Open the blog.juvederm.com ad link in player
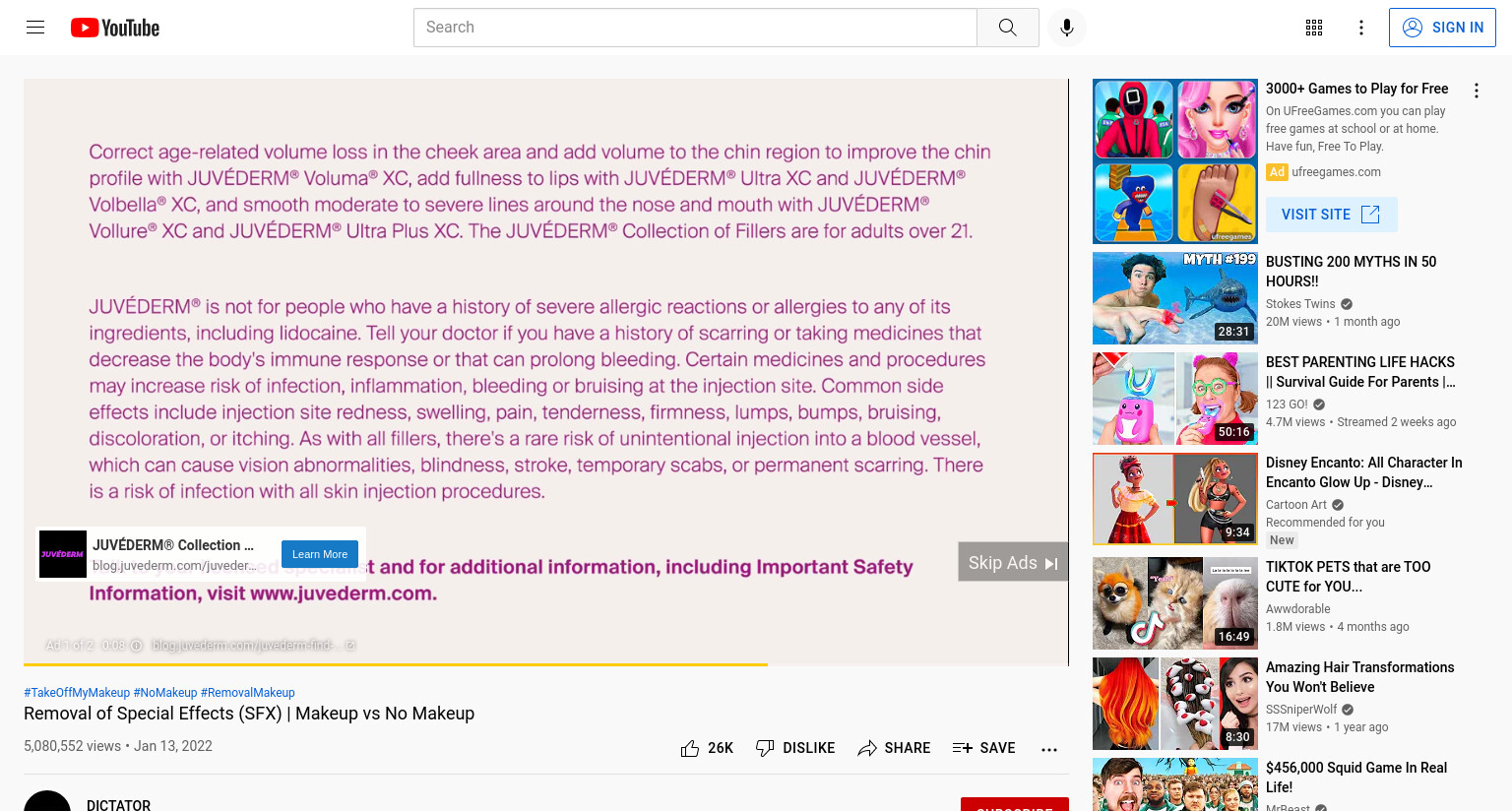1512x811 pixels. coord(253,646)
